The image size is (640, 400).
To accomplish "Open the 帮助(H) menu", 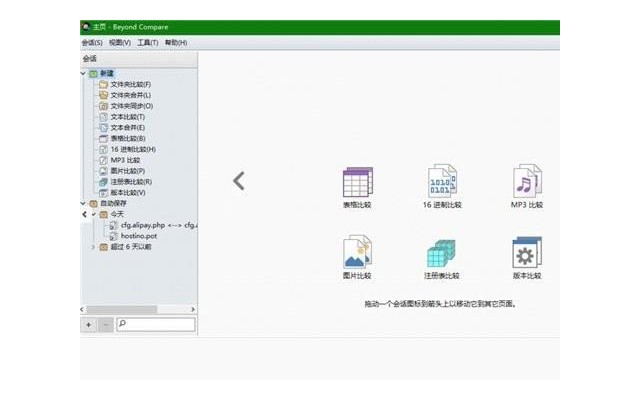I will [x=176, y=42].
